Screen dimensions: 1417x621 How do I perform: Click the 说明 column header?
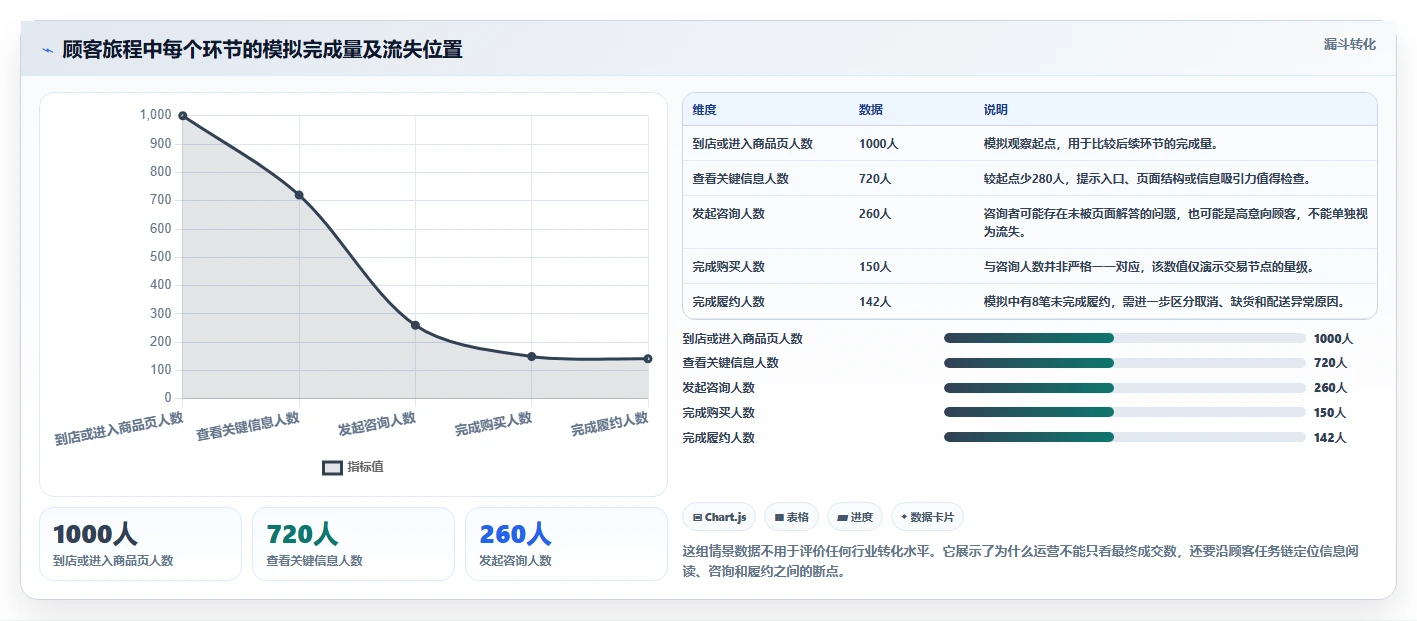tap(995, 110)
